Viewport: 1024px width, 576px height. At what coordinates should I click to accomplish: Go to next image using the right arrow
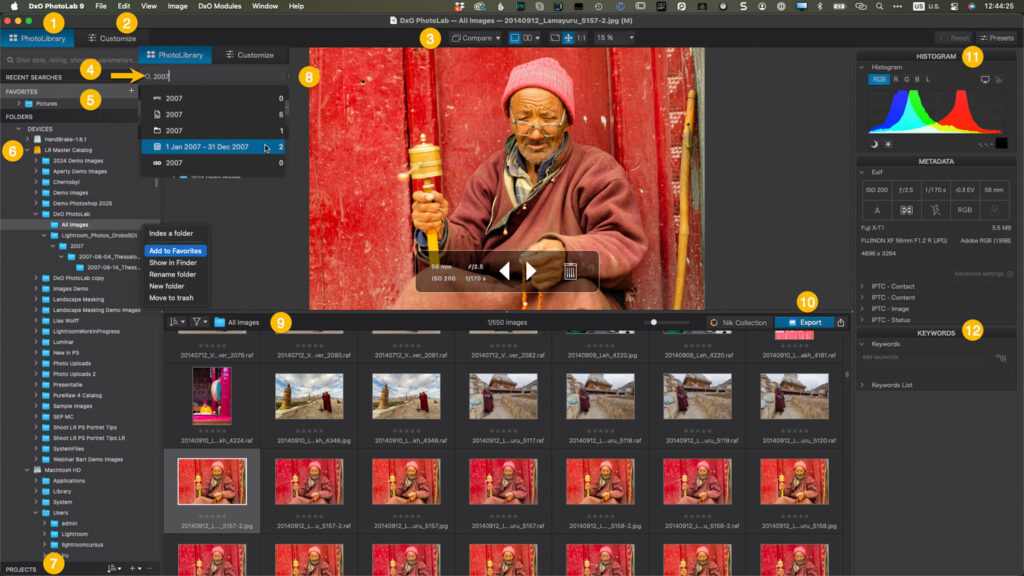click(531, 270)
